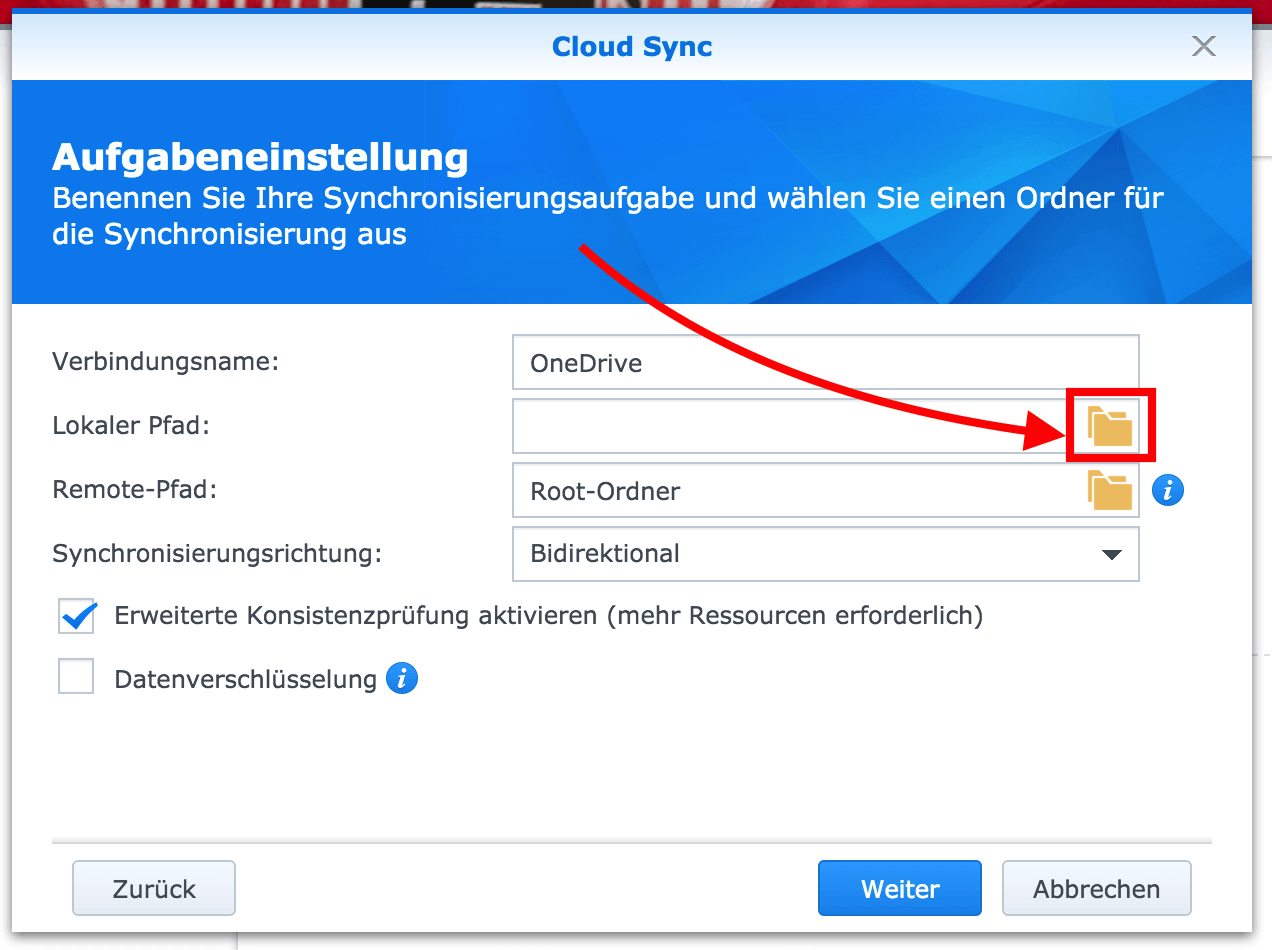1272x950 pixels.
Task: Open folder browser for Lokaler Pfad
Action: [x=1110, y=427]
